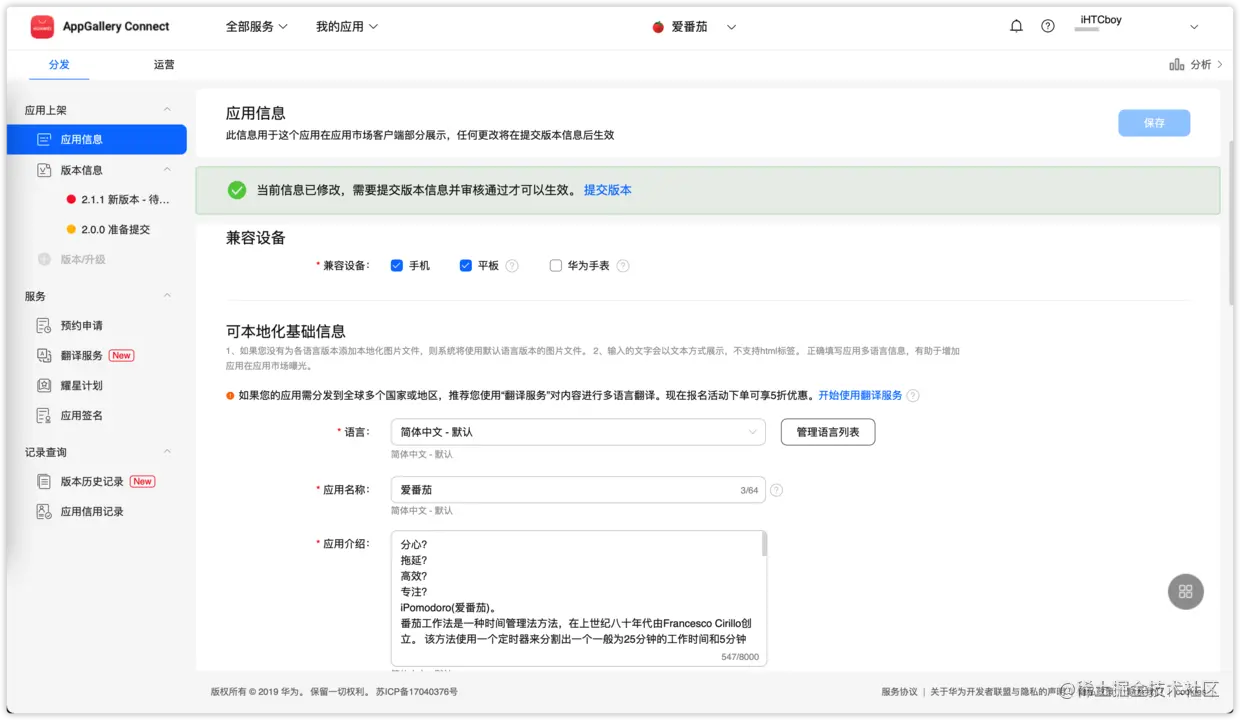Click the 保存 button

tap(1154, 123)
